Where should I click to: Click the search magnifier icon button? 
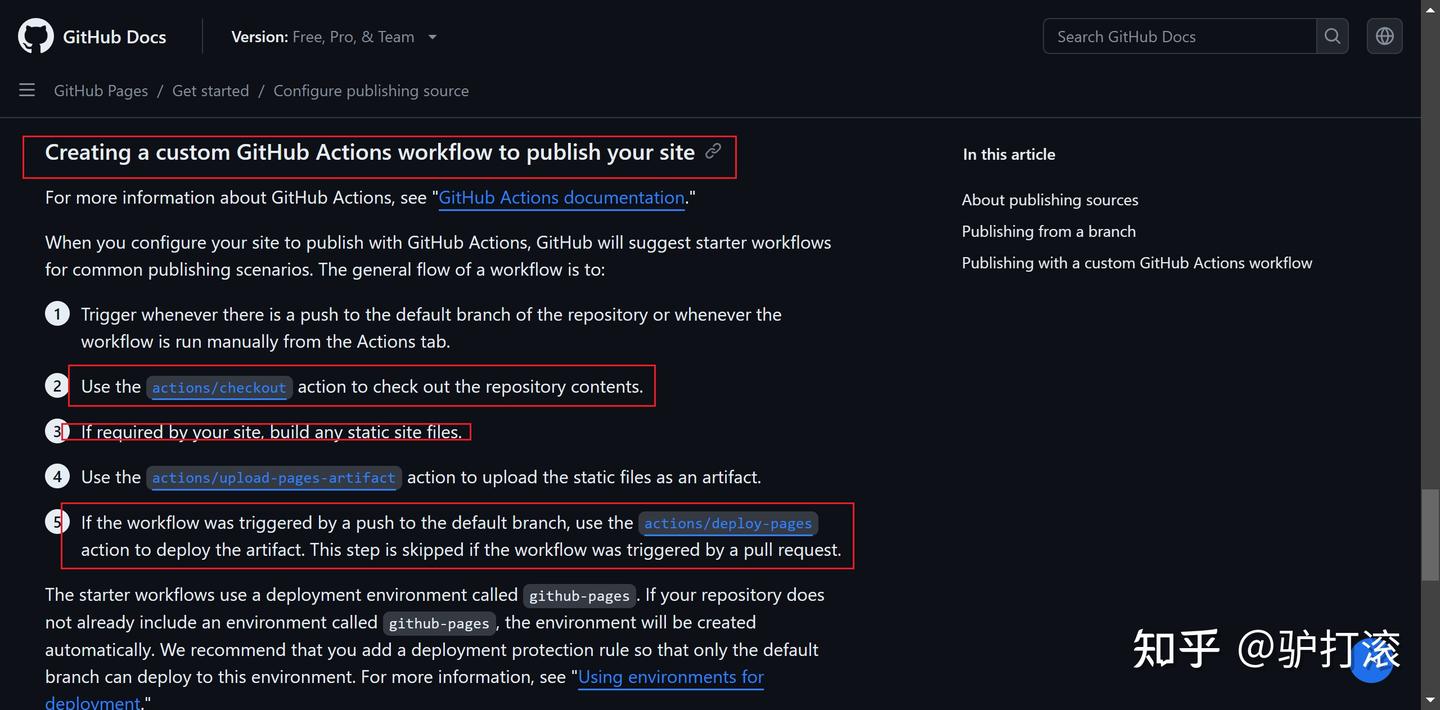coord(1332,36)
